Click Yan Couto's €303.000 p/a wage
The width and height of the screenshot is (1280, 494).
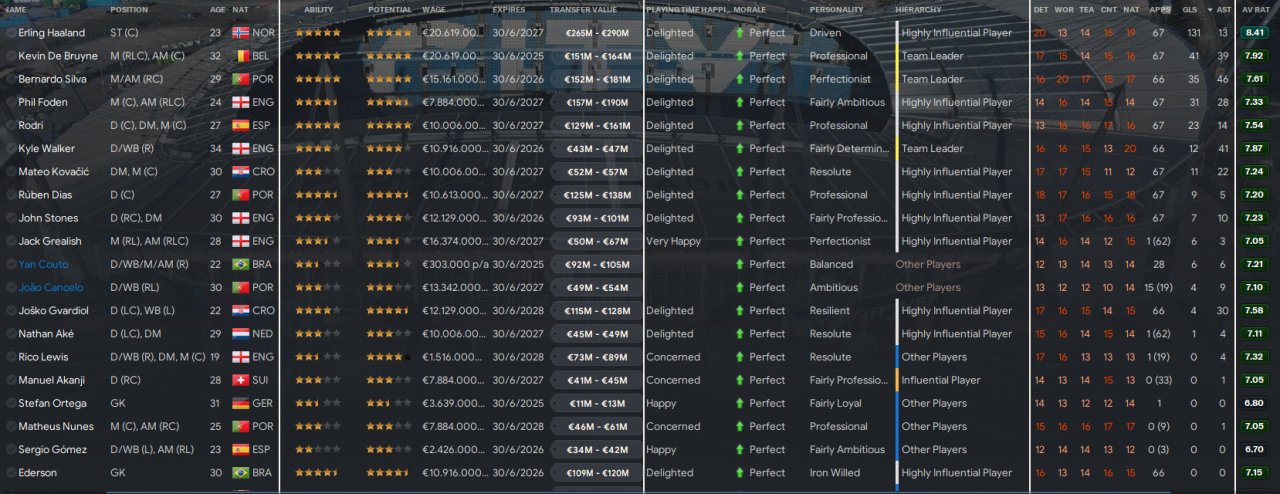point(454,264)
